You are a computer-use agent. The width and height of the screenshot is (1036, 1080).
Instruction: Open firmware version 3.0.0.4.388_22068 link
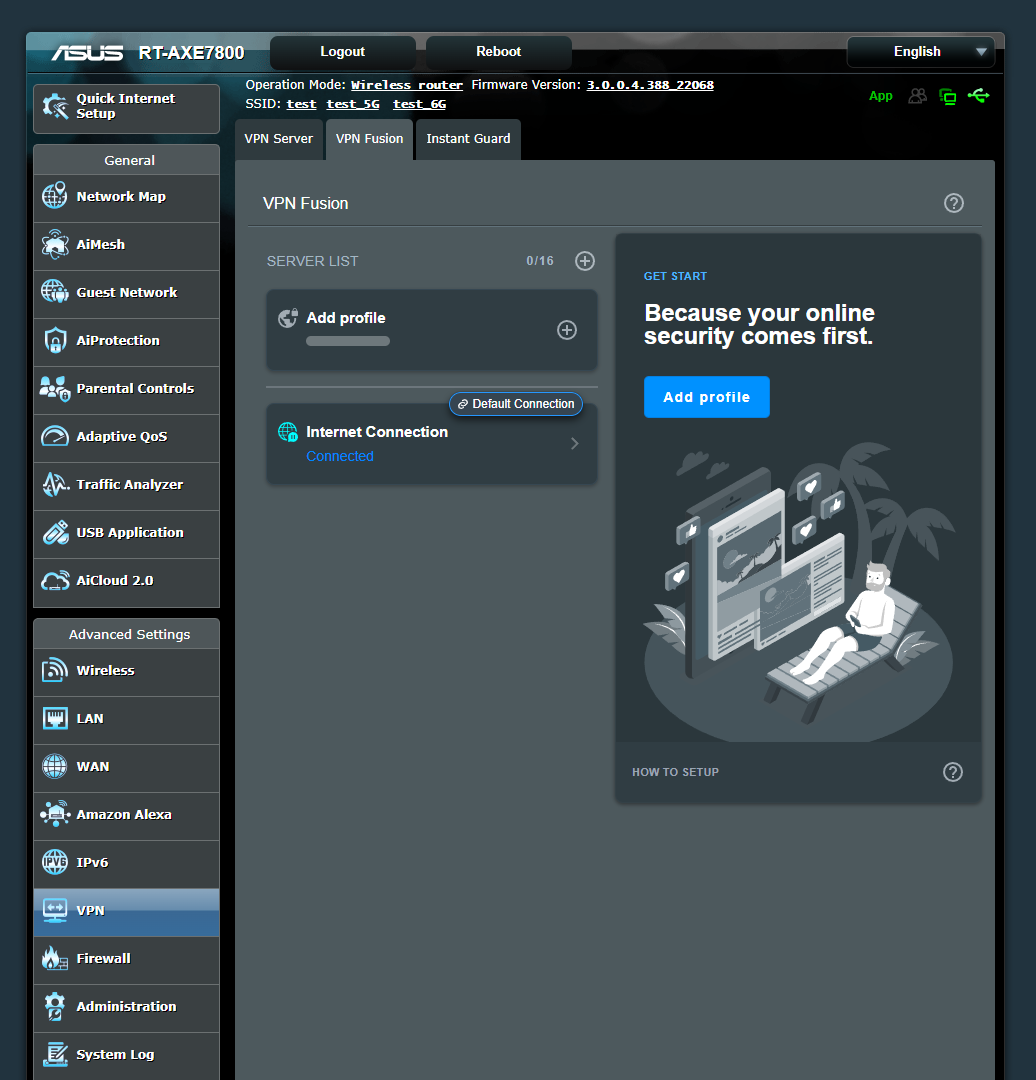[650, 85]
